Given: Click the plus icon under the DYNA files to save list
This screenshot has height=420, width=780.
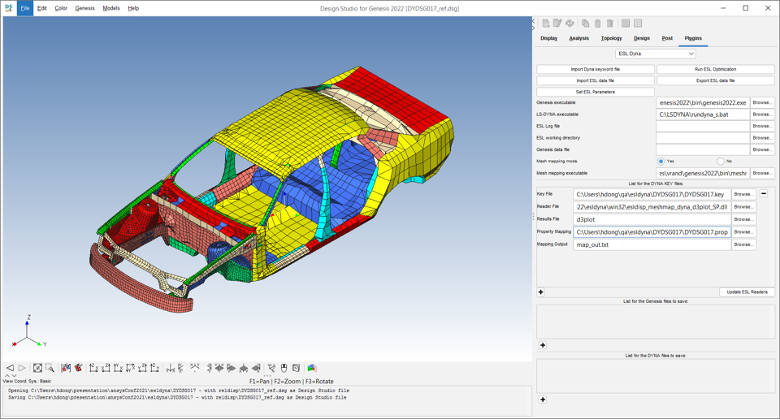Looking at the screenshot, I should point(541,398).
